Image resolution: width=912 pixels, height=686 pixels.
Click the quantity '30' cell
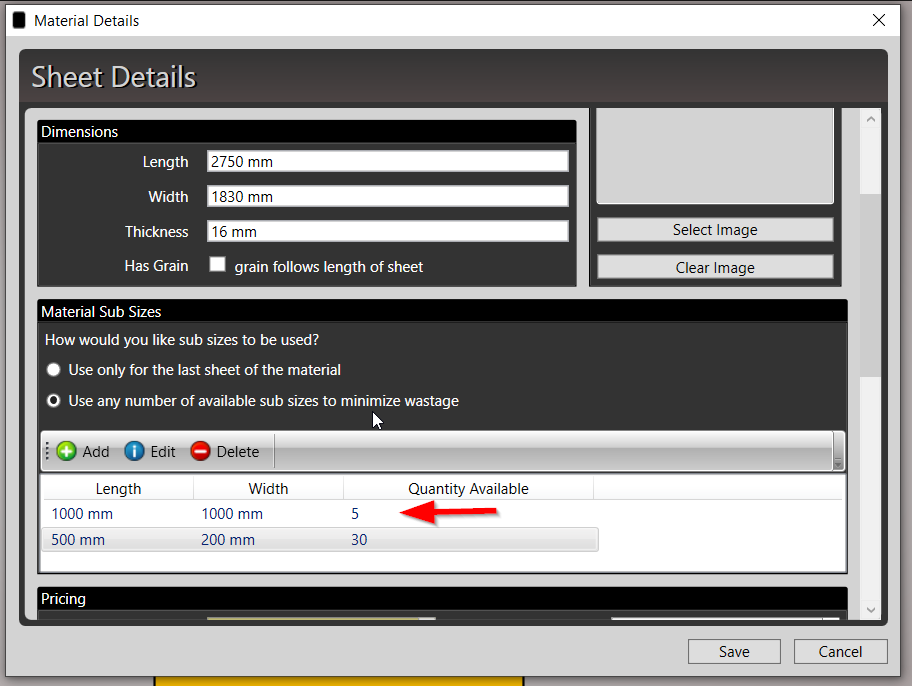[359, 540]
